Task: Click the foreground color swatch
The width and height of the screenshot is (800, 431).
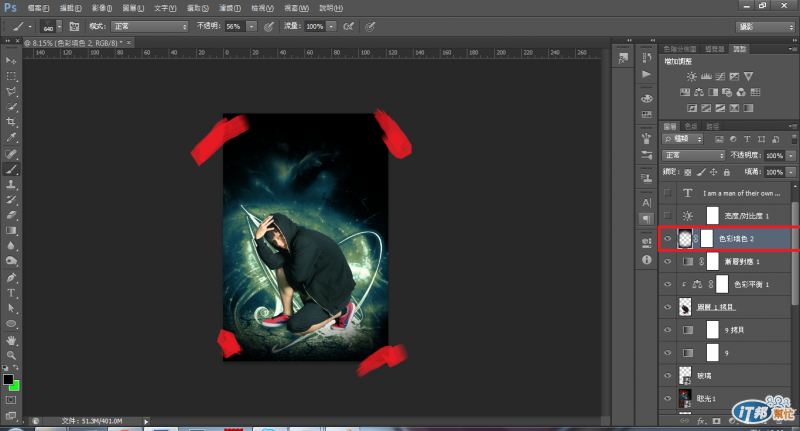Action: coord(8,379)
